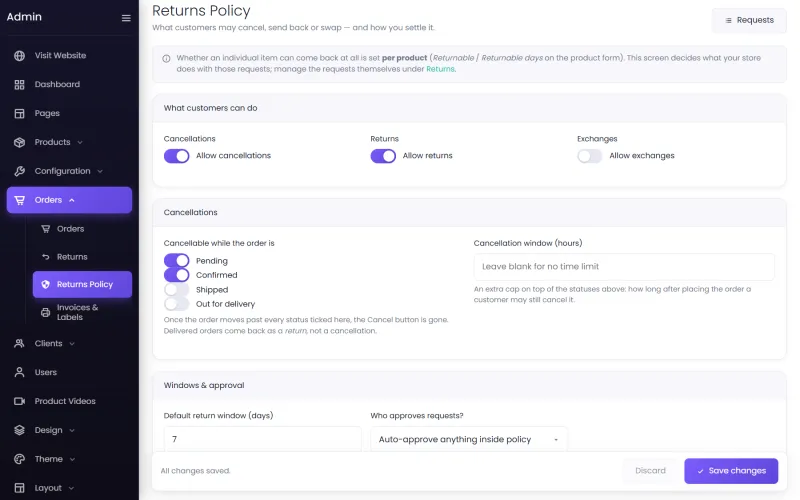Click the list icon on Requests button
This screenshot has width=800, height=500.
pos(729,20)
